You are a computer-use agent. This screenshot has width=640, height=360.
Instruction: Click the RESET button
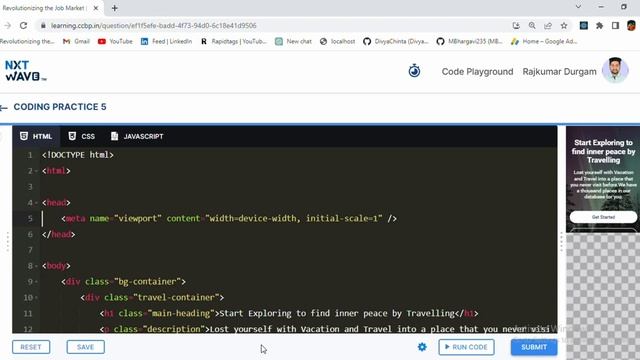coord(31,347)
